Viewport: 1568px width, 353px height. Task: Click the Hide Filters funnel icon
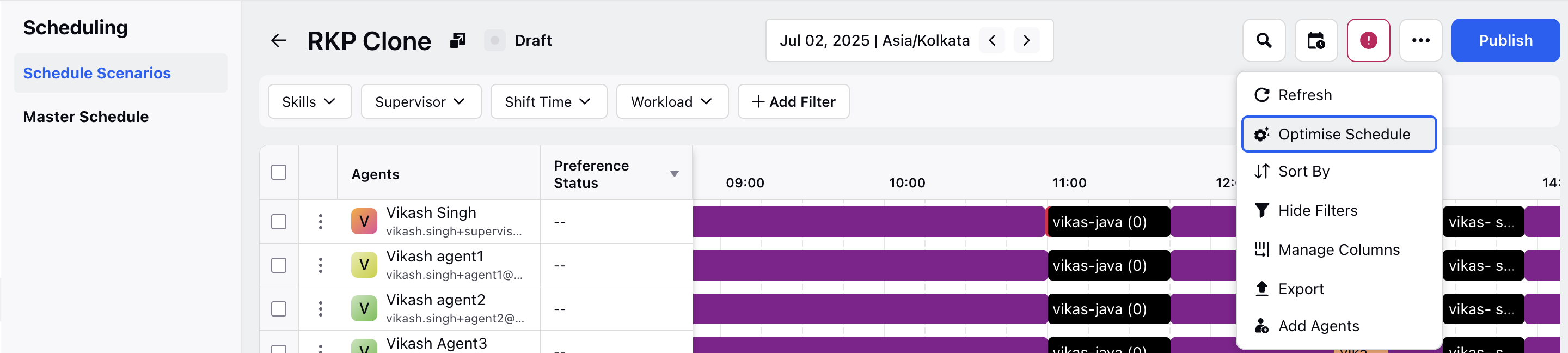(1262, 211)
